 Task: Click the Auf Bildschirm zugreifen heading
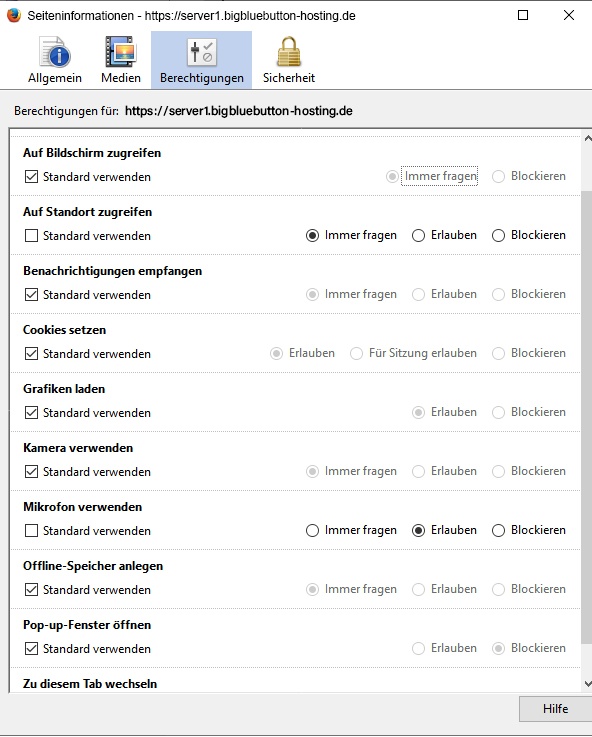click(92, 153)
